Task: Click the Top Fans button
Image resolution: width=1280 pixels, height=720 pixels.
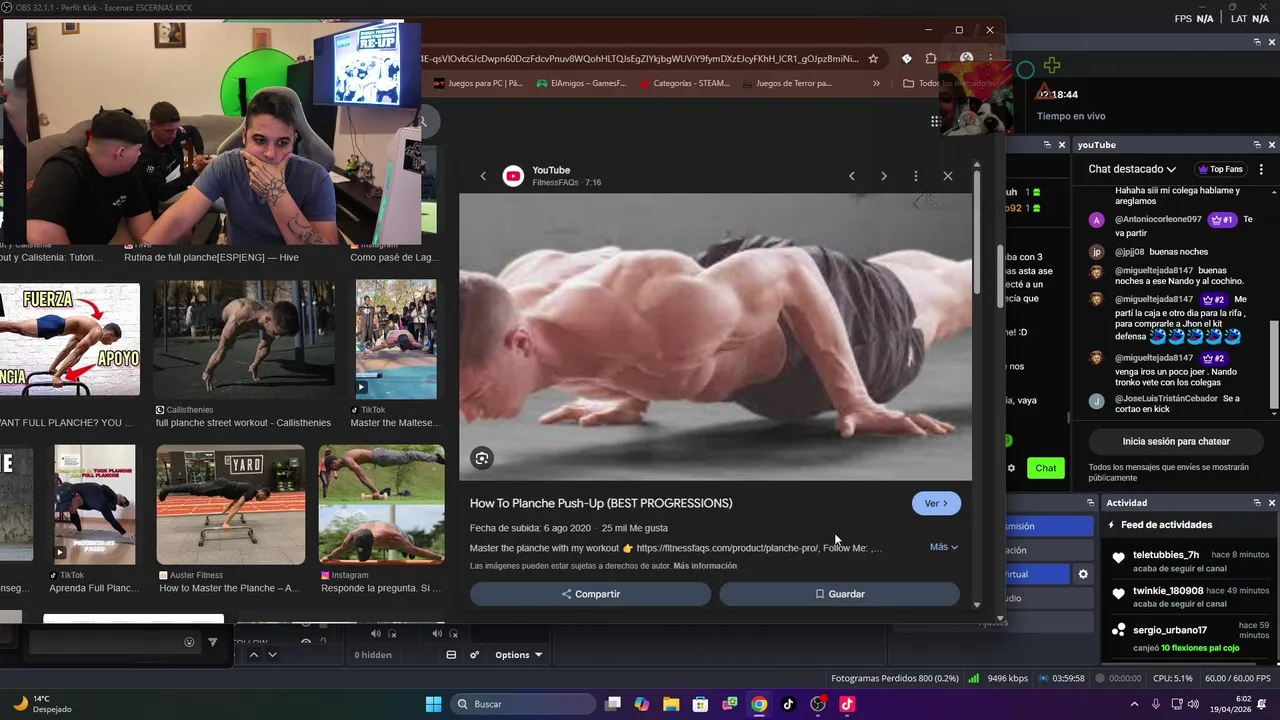Action: [1219, 169]
